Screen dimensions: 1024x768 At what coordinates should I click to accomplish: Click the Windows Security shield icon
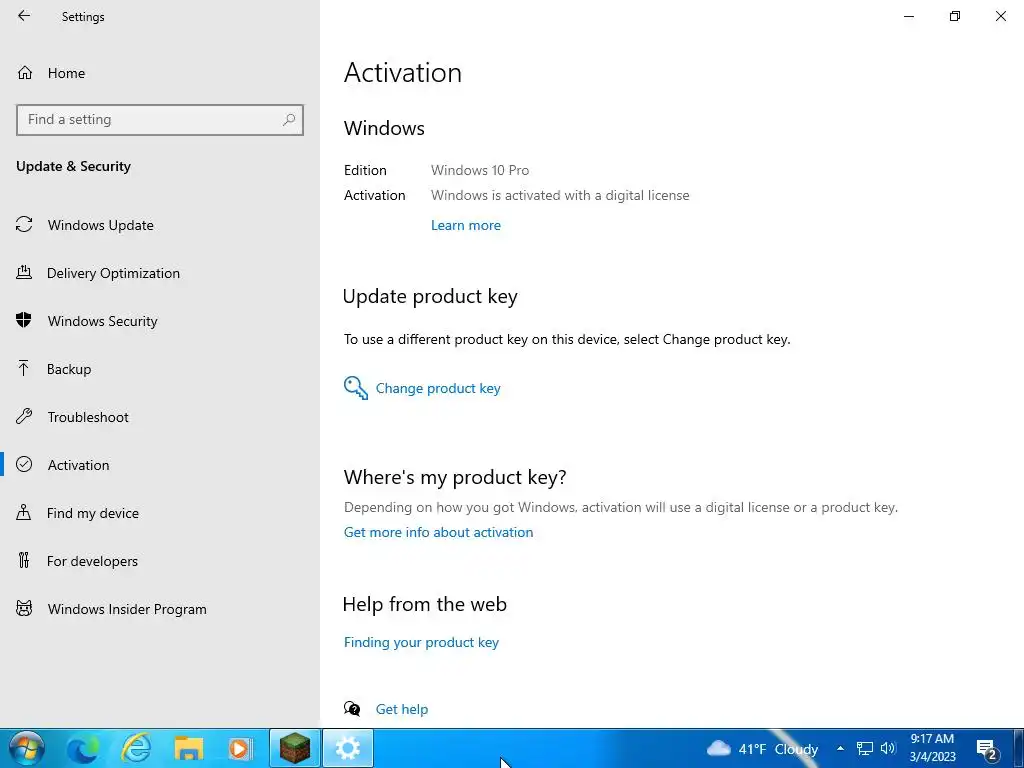click(x=24, y=320)
